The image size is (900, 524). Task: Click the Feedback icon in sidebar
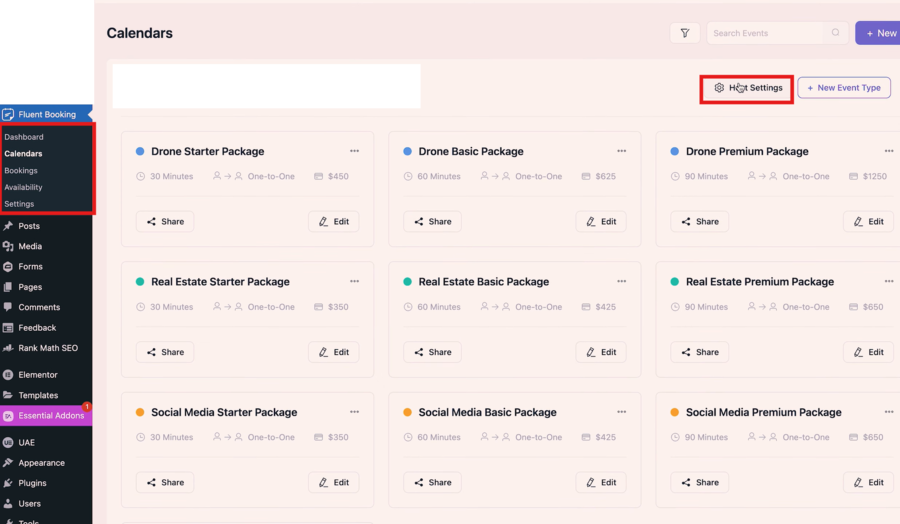[8, 328]
